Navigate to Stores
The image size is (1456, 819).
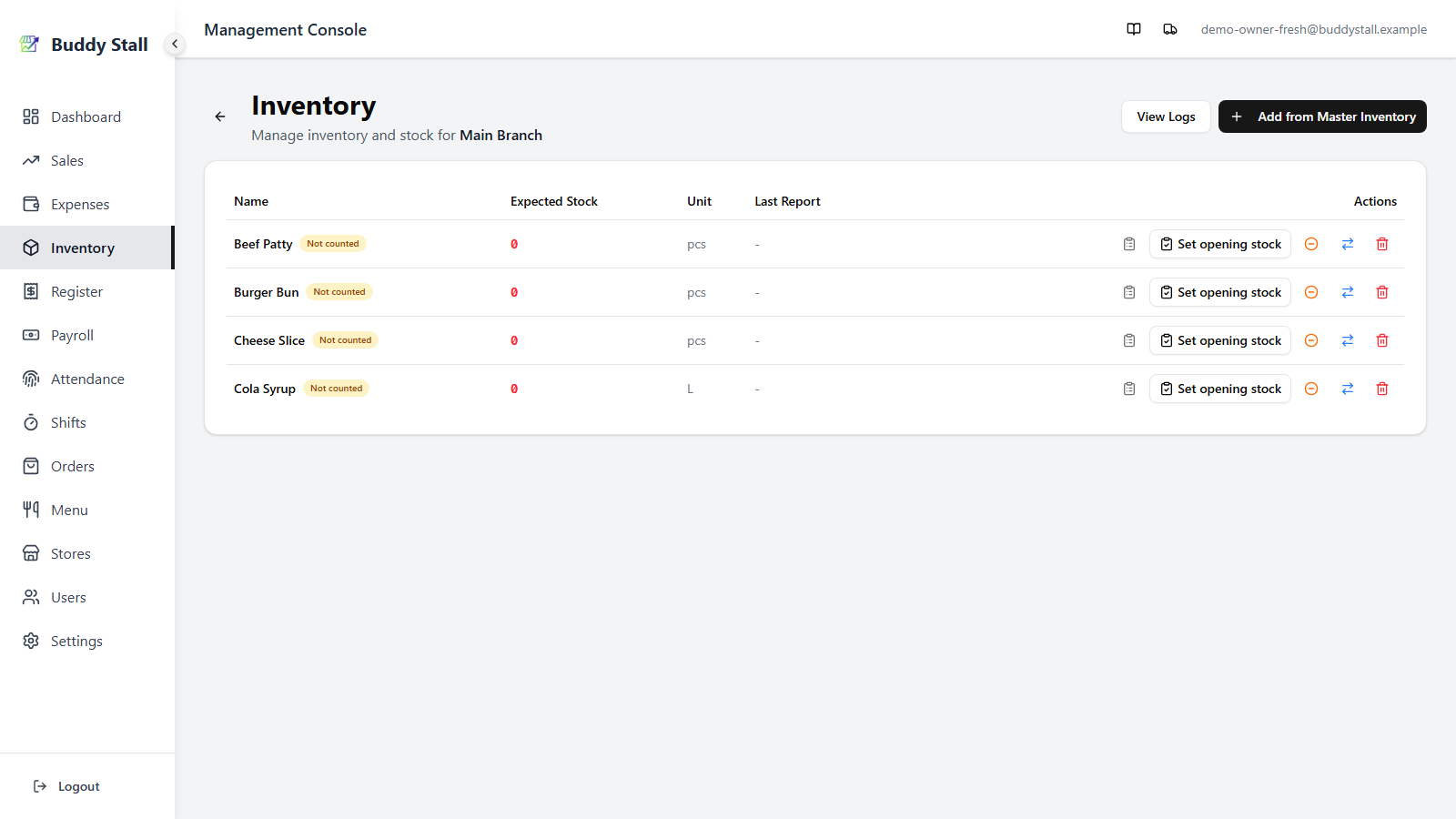[86, 553]
